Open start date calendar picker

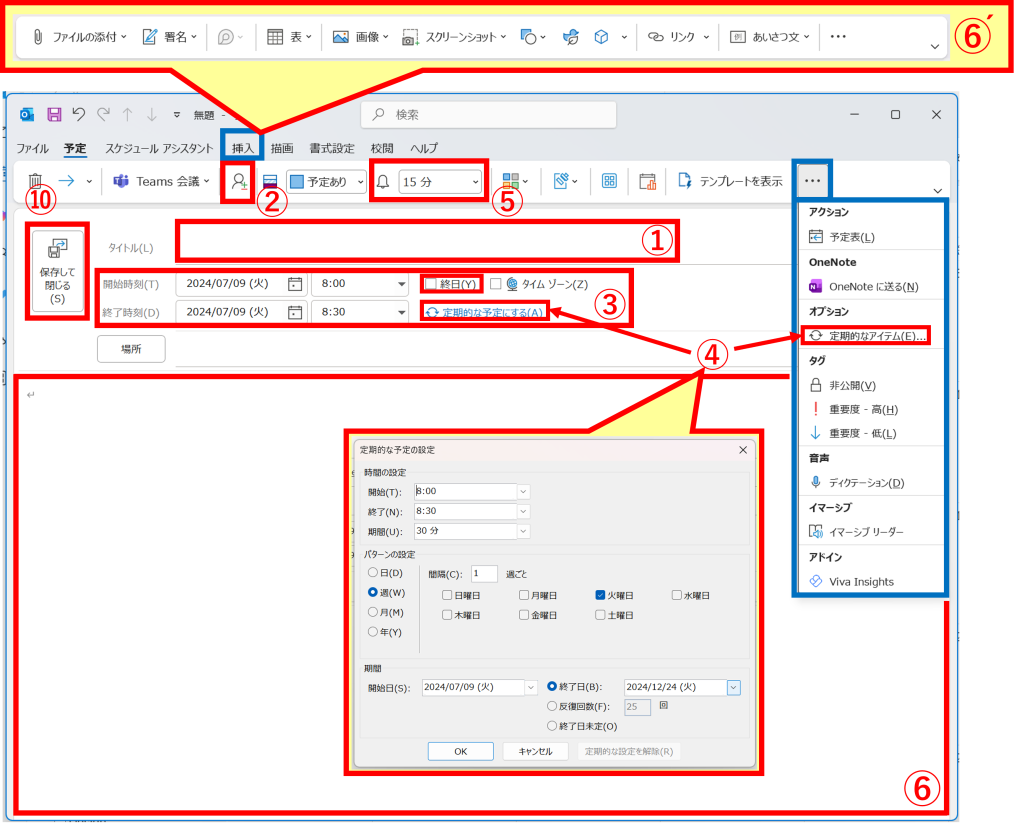tap(295, 284)
